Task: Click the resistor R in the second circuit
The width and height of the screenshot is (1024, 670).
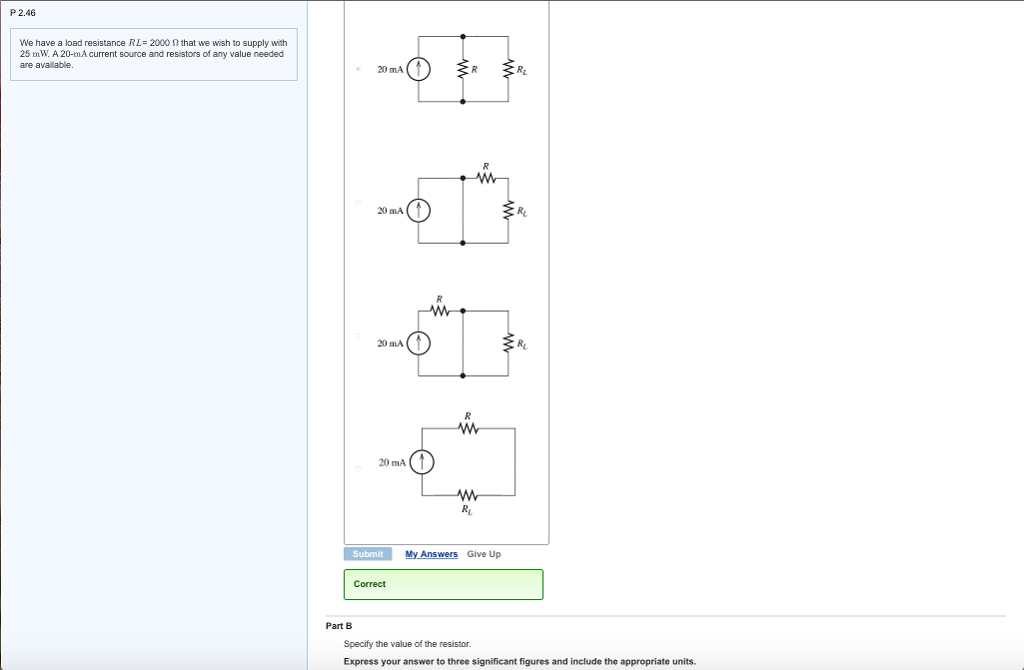Action: click(487, 177)
